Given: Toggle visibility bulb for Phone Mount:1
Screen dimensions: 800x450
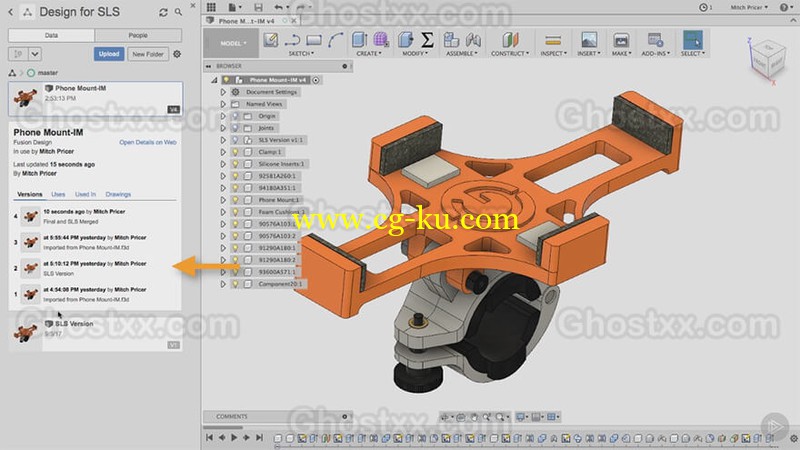Looking at the screenshot, I should [235, 200].
